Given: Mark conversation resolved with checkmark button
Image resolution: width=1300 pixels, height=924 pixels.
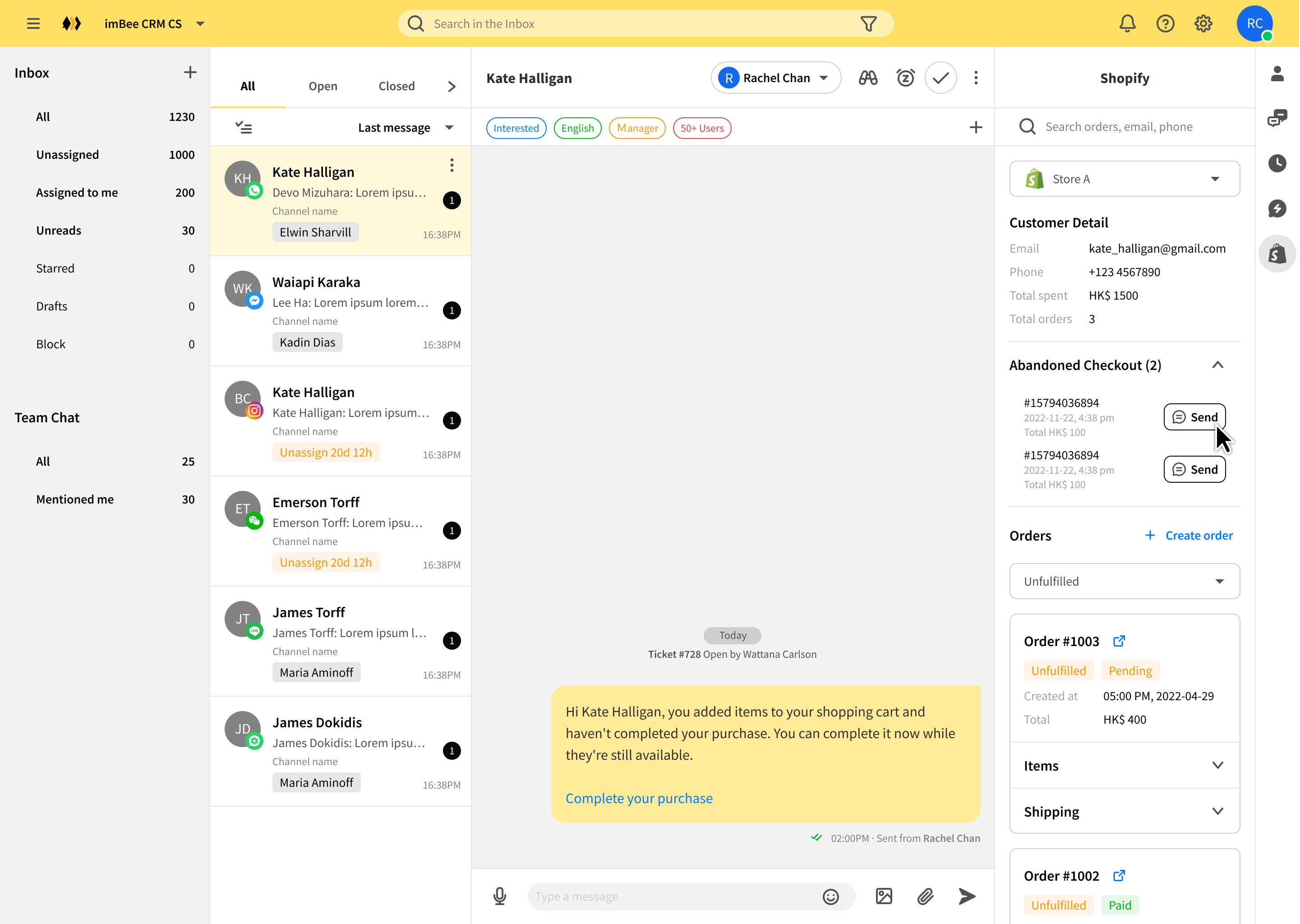Looking at the screenshot, I should click(940, 78).
